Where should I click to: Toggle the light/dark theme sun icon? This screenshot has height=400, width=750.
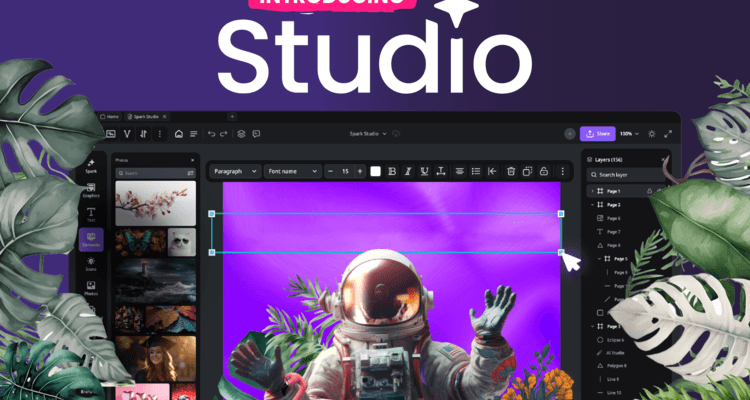[x=651, y=134]
